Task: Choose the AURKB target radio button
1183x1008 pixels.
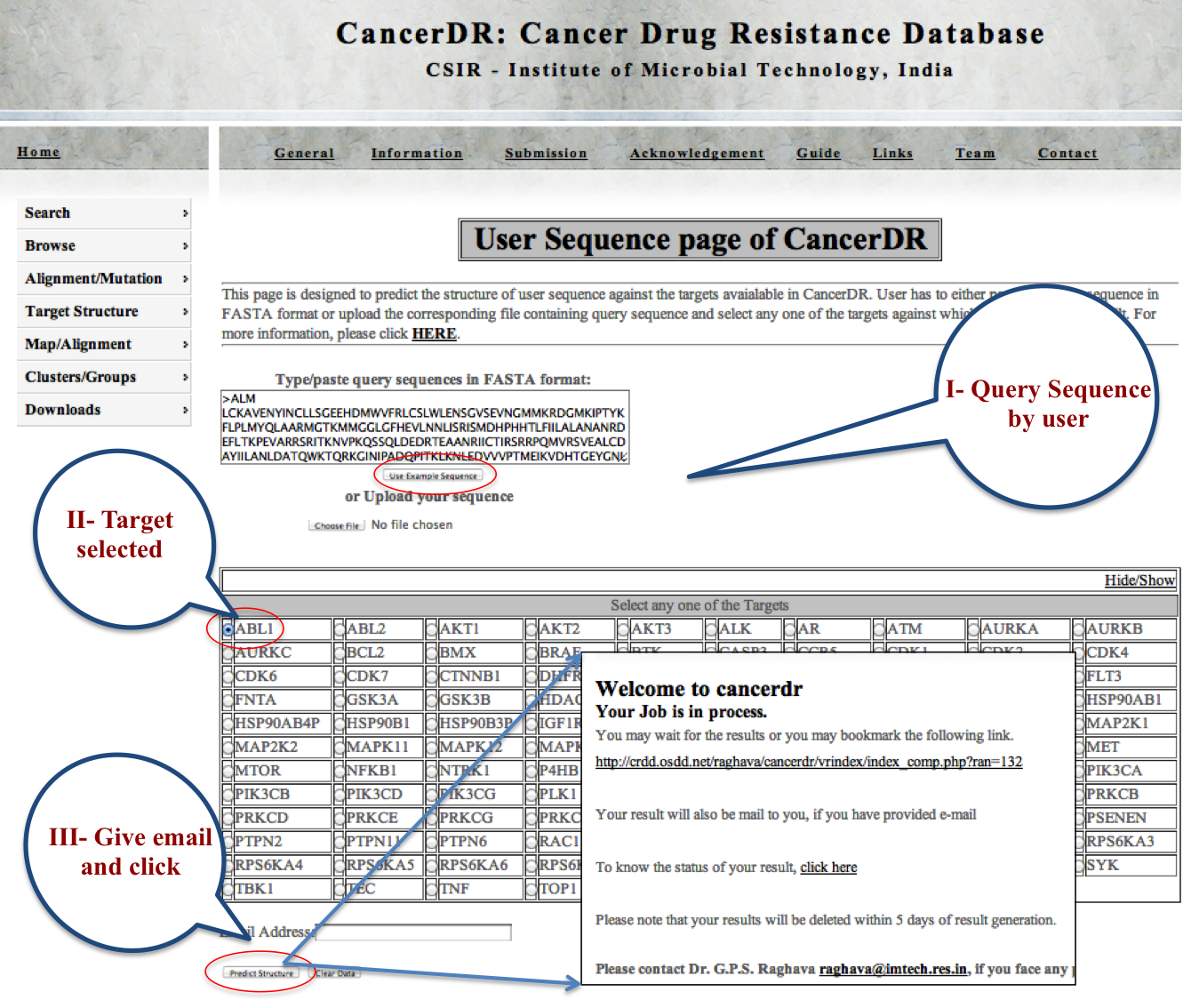Action: (x=1079, y=629)
